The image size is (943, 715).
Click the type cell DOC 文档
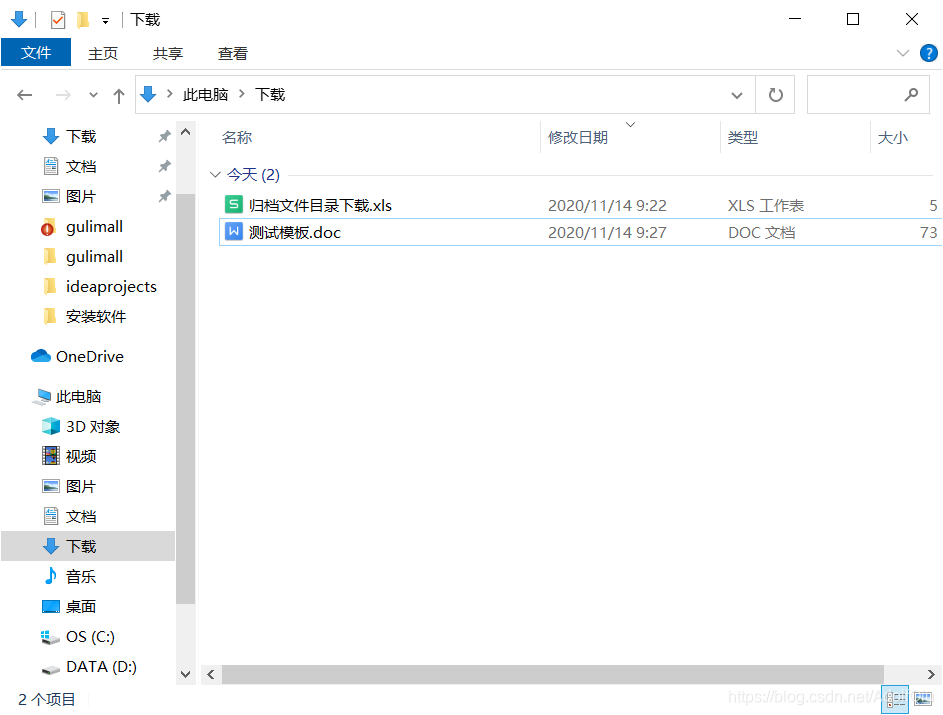761,232
